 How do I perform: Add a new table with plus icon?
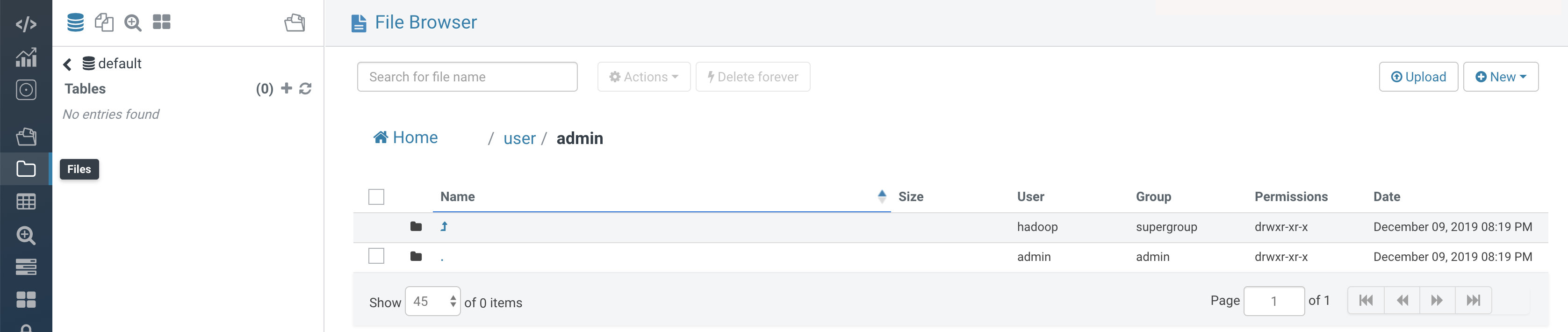(286, 88)
